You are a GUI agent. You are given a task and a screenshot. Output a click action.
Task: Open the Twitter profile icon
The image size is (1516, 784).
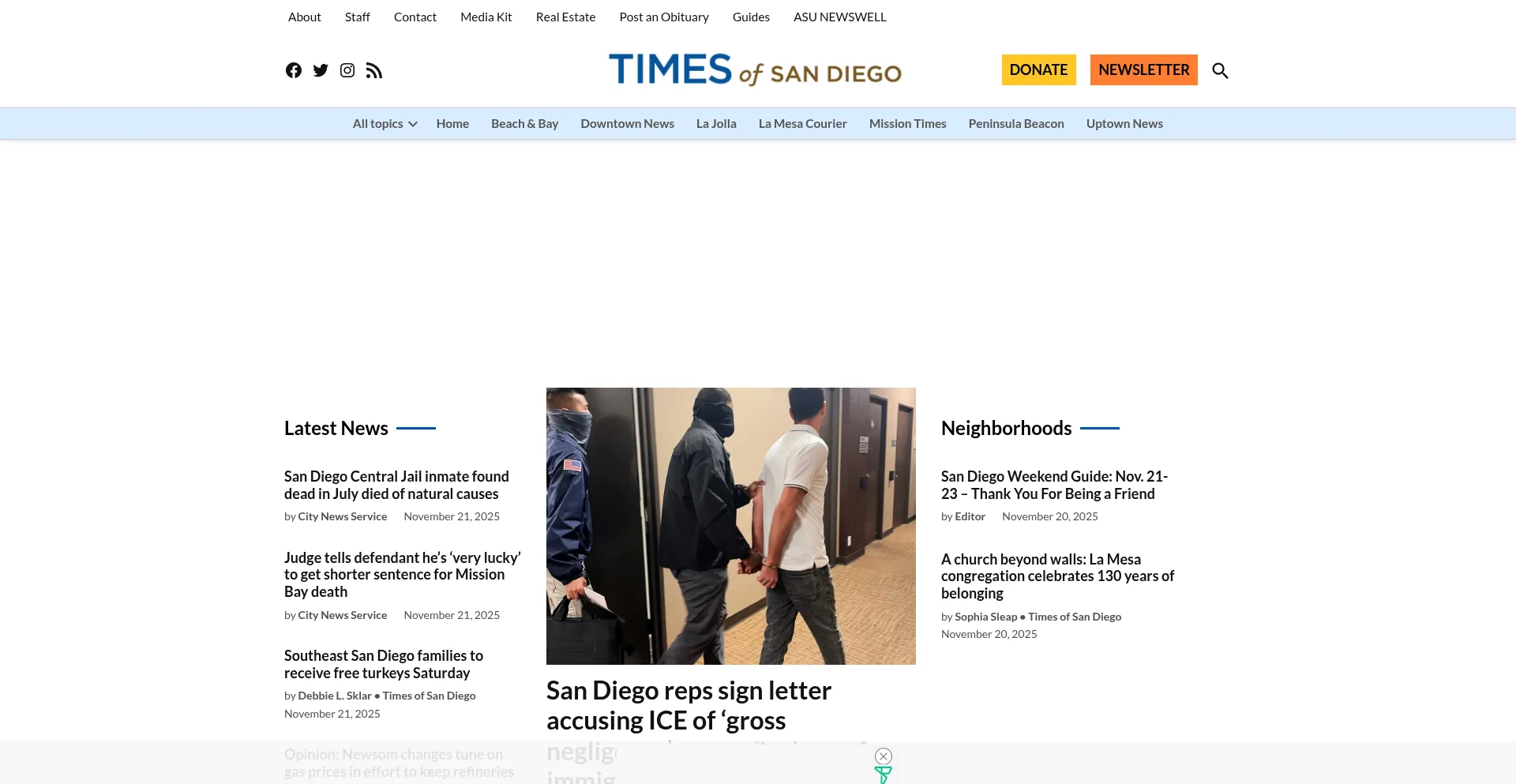pyautogui.click(x=321, y=71)
